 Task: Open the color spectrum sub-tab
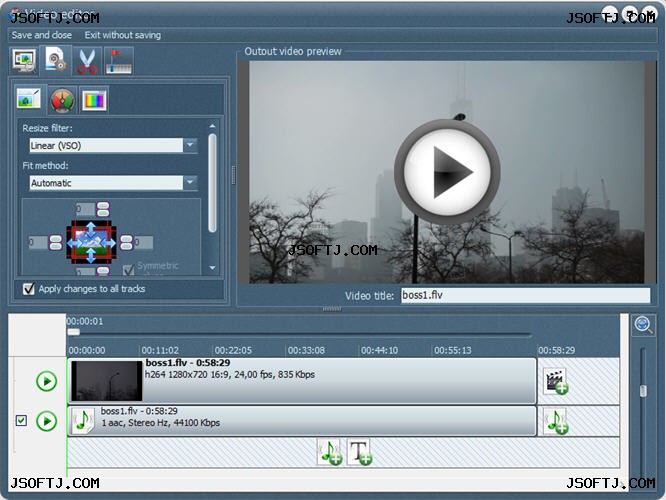coord(94,100)
